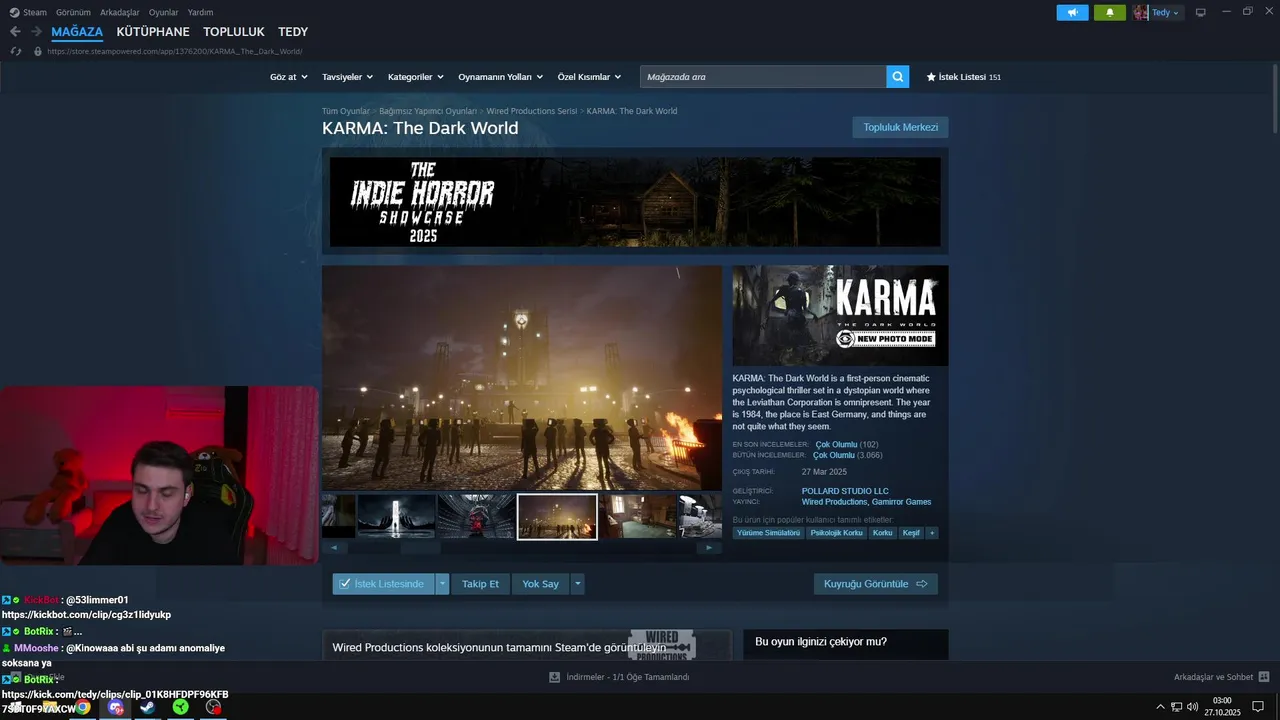This screenshot has width=1280, height=720.
Task: Open the Özel Kısımlar dropdown menu
Action: point(589,77)
